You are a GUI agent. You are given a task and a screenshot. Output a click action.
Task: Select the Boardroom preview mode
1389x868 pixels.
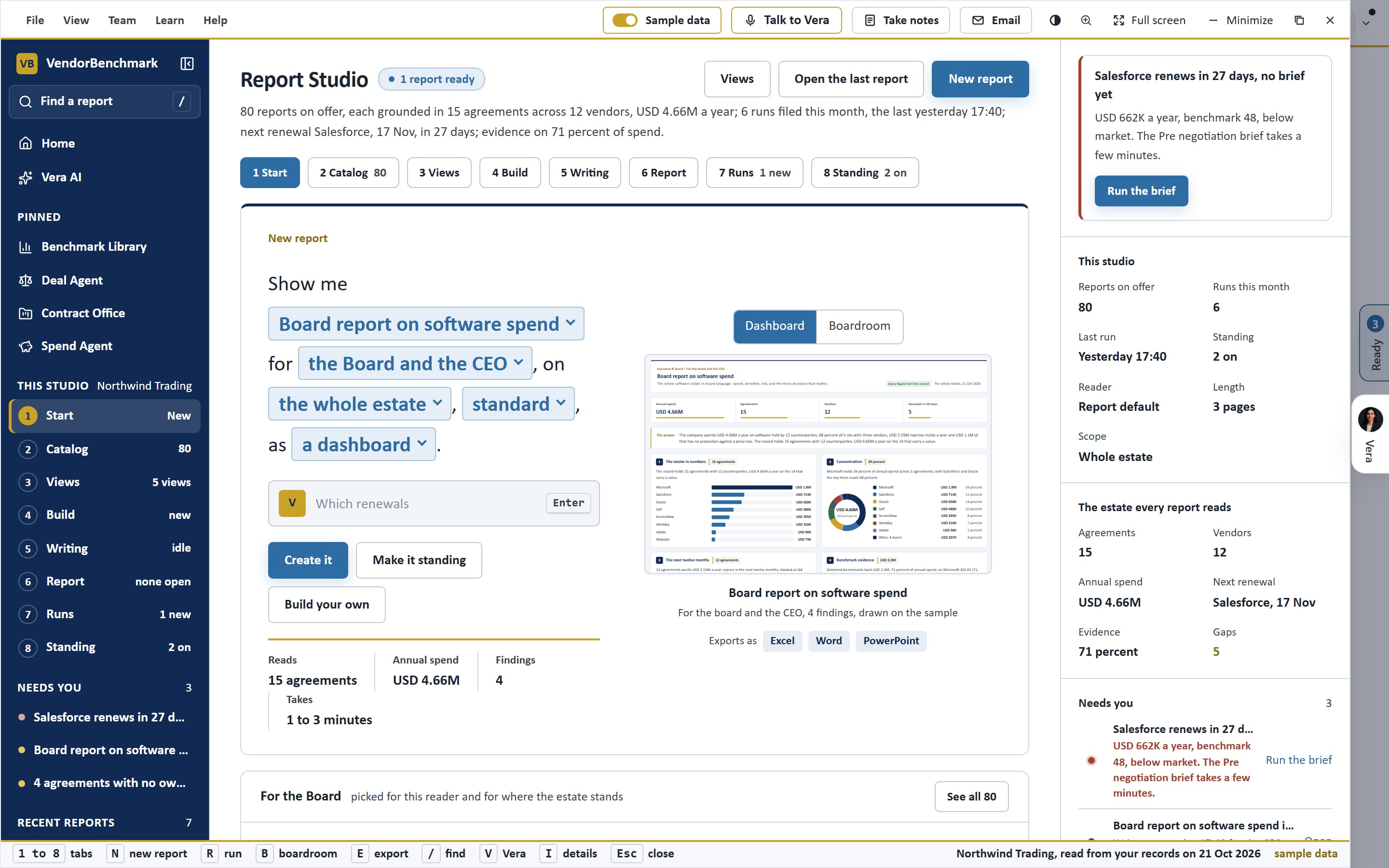tap(859, 326)
